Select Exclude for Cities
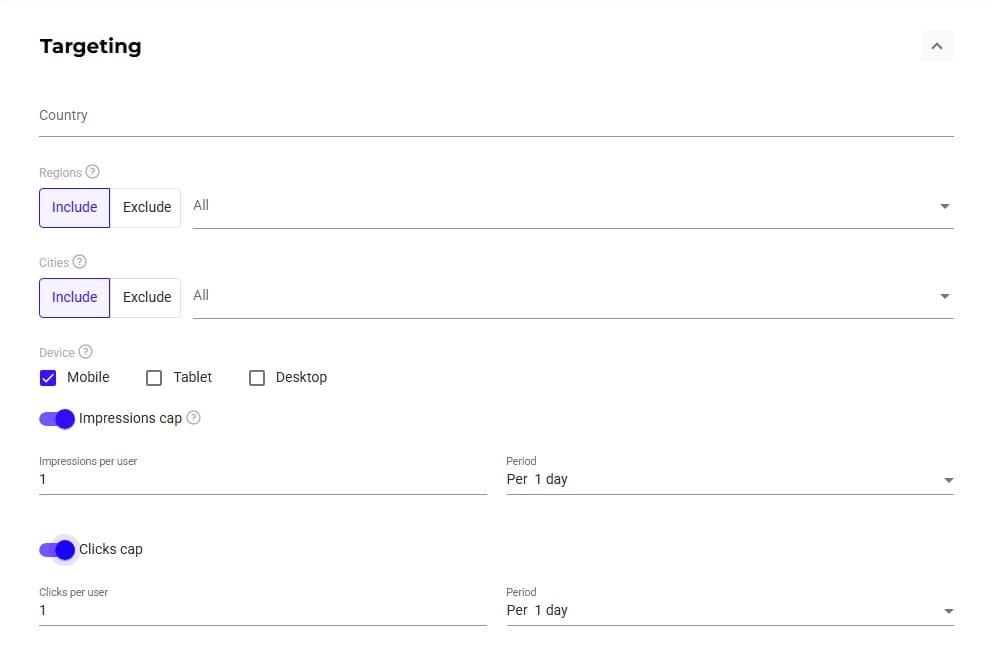992x661 pixels. [146, 297]
